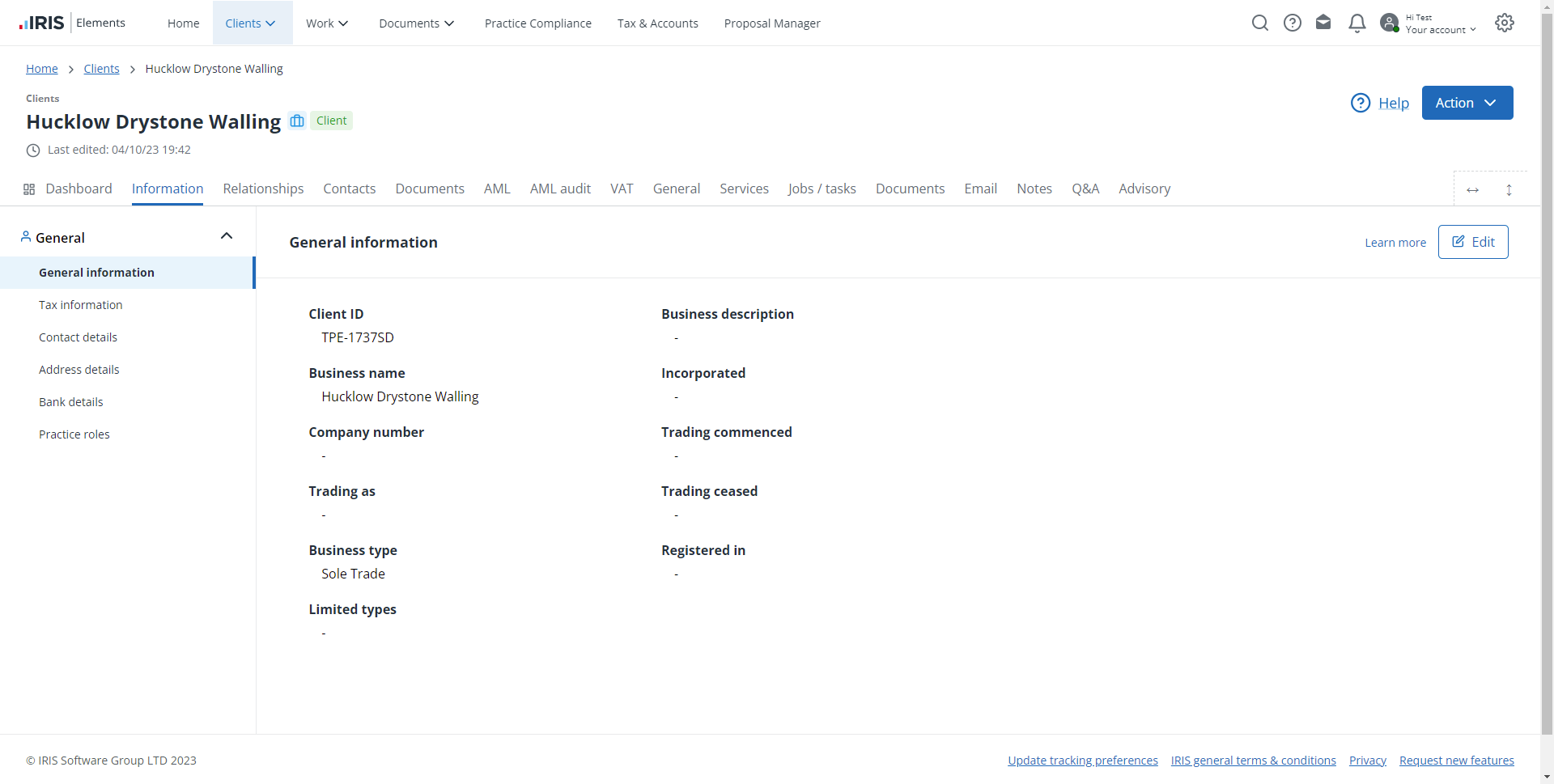1554x784 pixels.
Task: Click the Clients breadcrumb link
Action: [x=101, y=69]
